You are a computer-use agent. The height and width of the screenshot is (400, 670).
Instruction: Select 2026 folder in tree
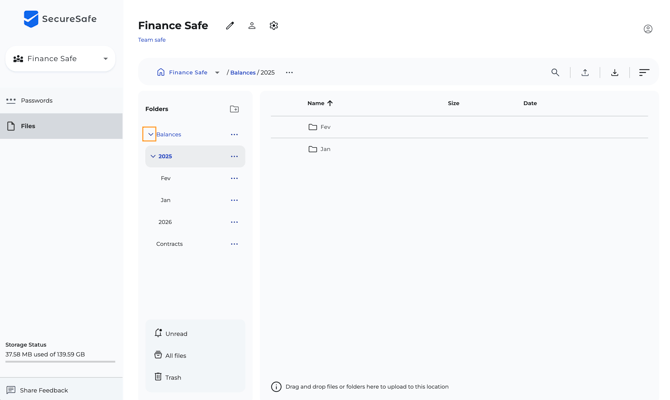coord(165,222)
